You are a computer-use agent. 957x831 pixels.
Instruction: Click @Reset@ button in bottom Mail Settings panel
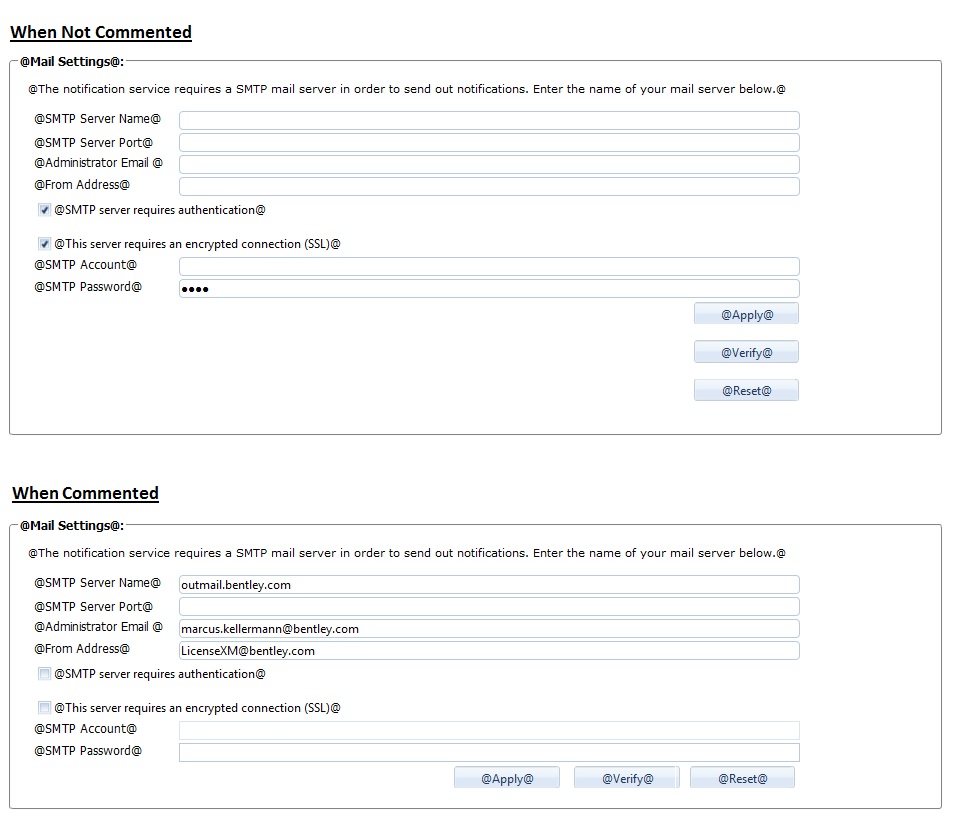742,778
